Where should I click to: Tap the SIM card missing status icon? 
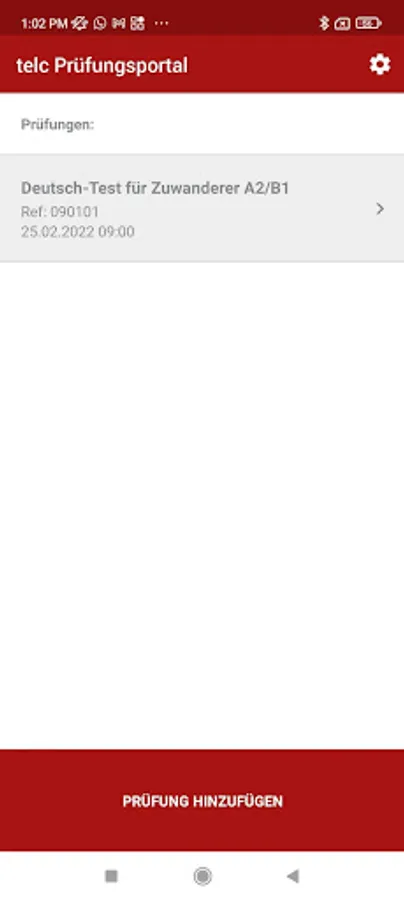(x=342, y=24)
